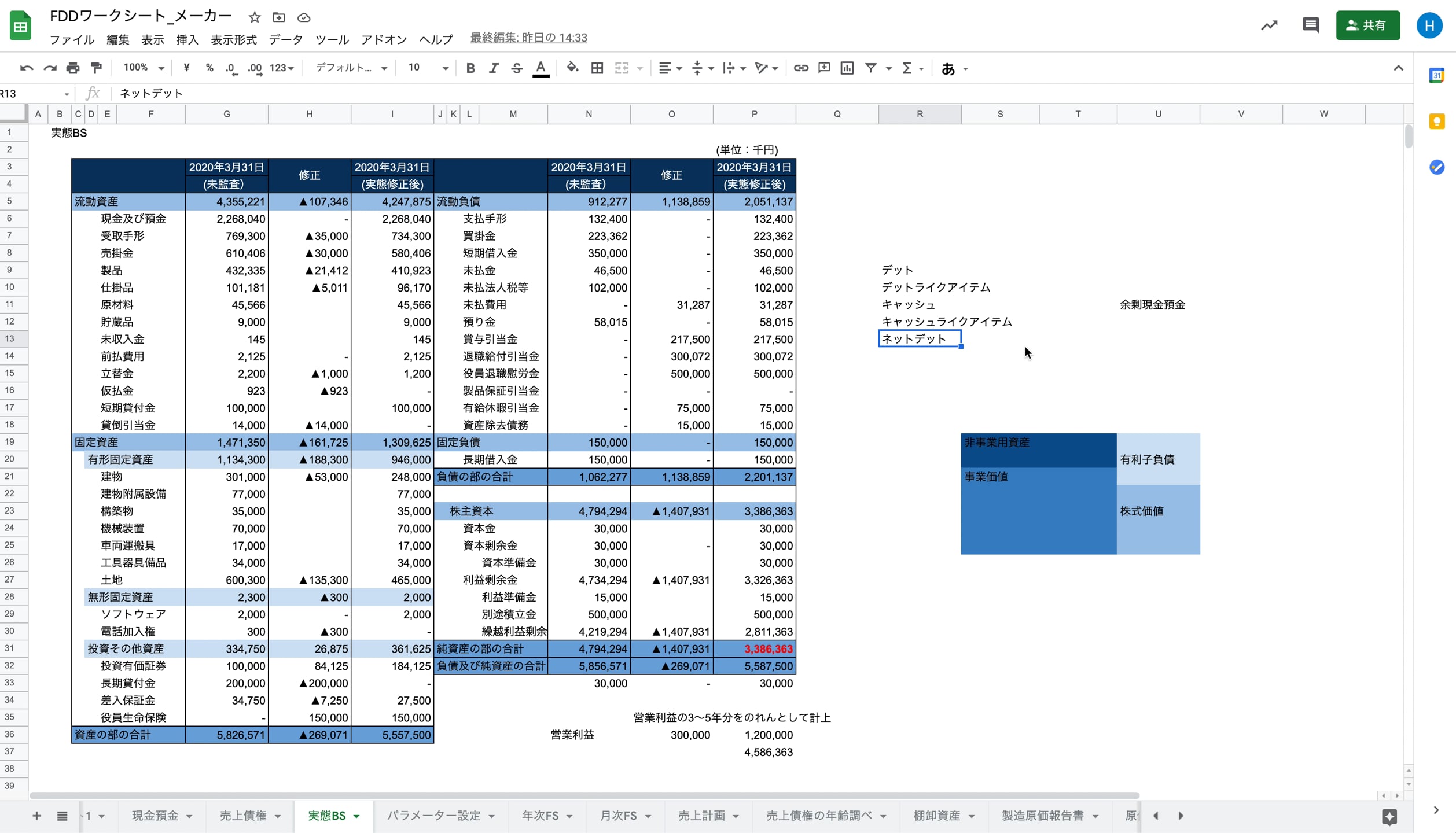Expand the 123 number format dropdown
Viewport: 1456px width, 833px height.
tap(282, 68)
